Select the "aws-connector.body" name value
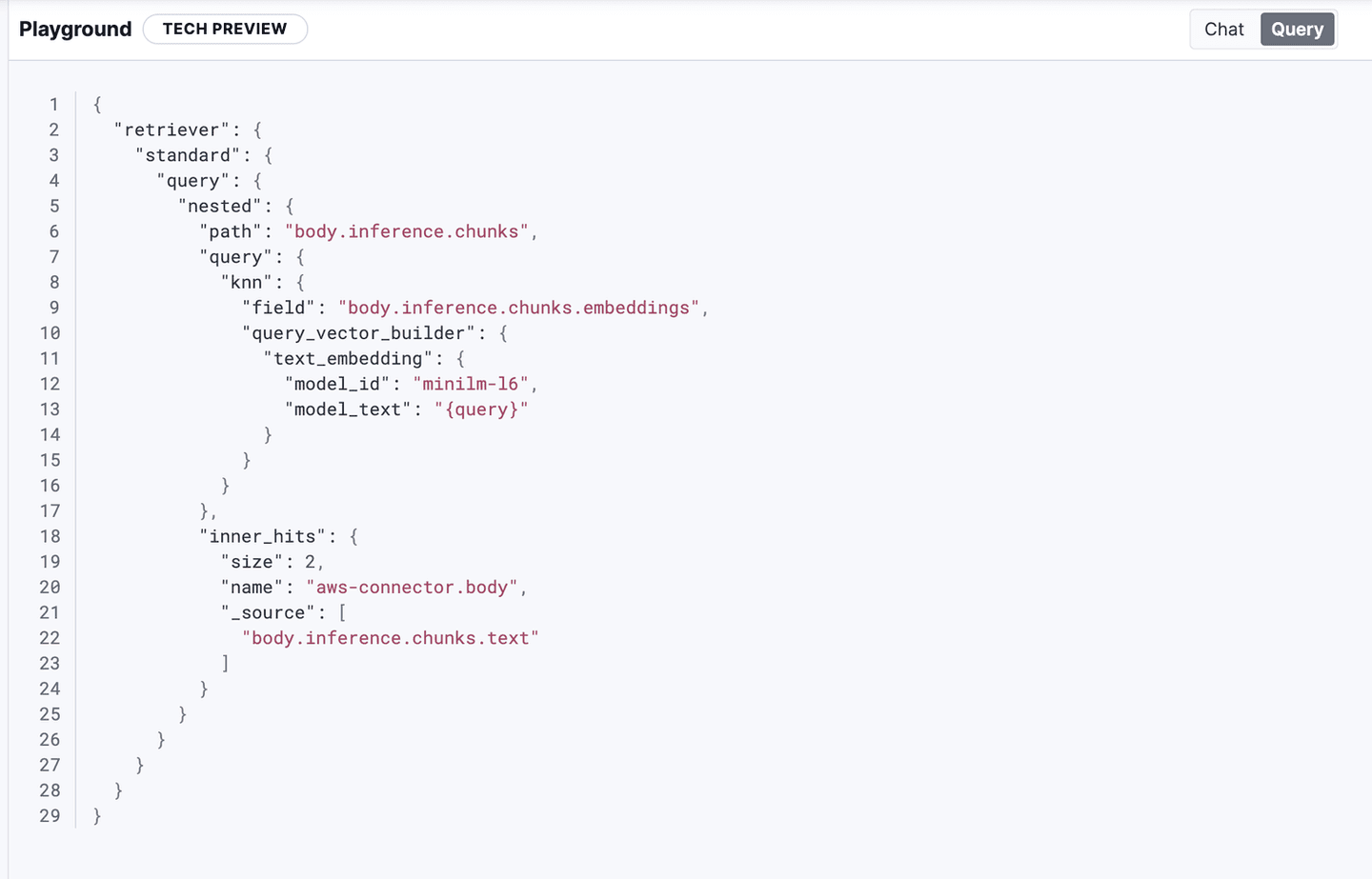 click(410, 587)
